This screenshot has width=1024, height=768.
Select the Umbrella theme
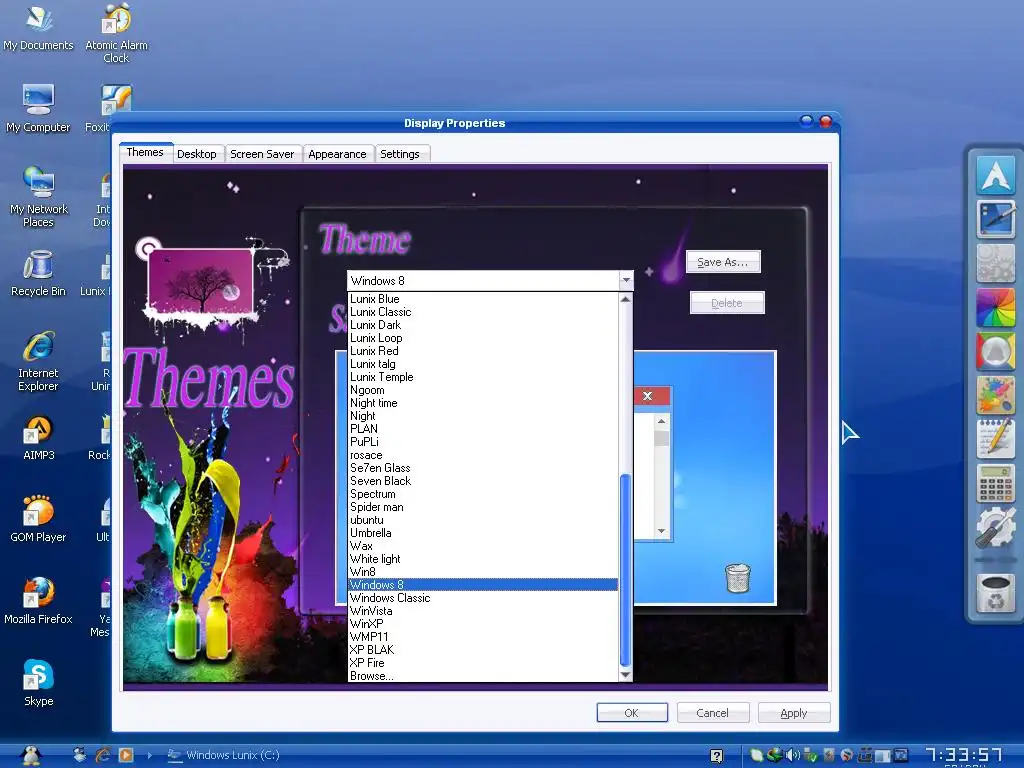(x=483, y=533)
